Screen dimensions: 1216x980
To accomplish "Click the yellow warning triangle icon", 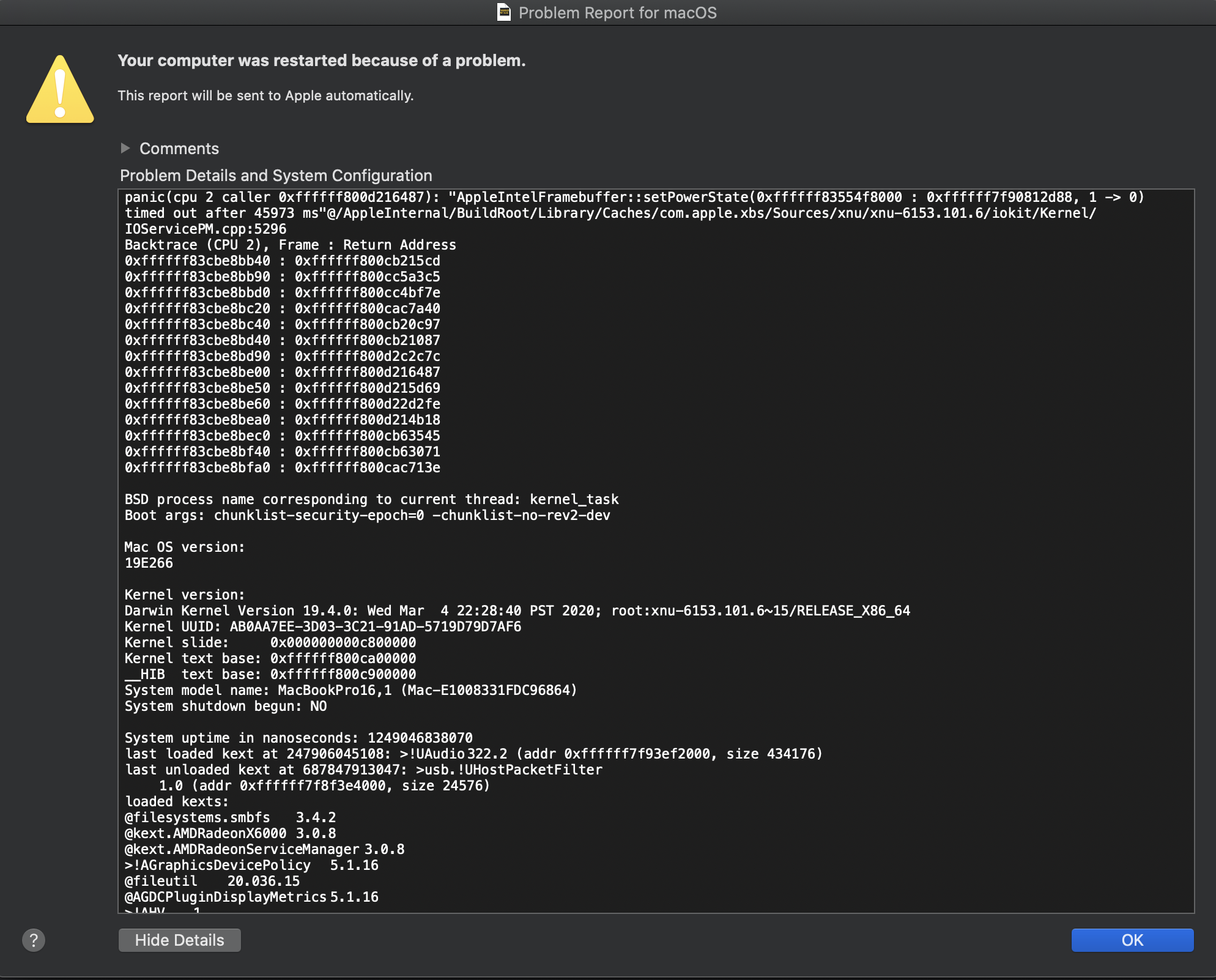I will point(60,91).
